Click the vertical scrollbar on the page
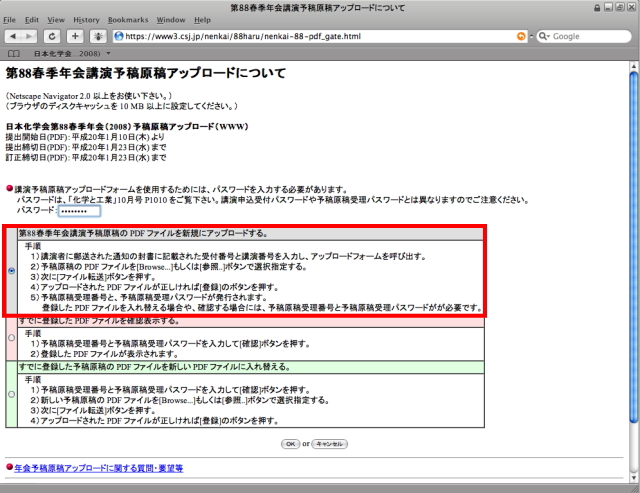This screenshot has height=493, width=640. click(633, 250)
